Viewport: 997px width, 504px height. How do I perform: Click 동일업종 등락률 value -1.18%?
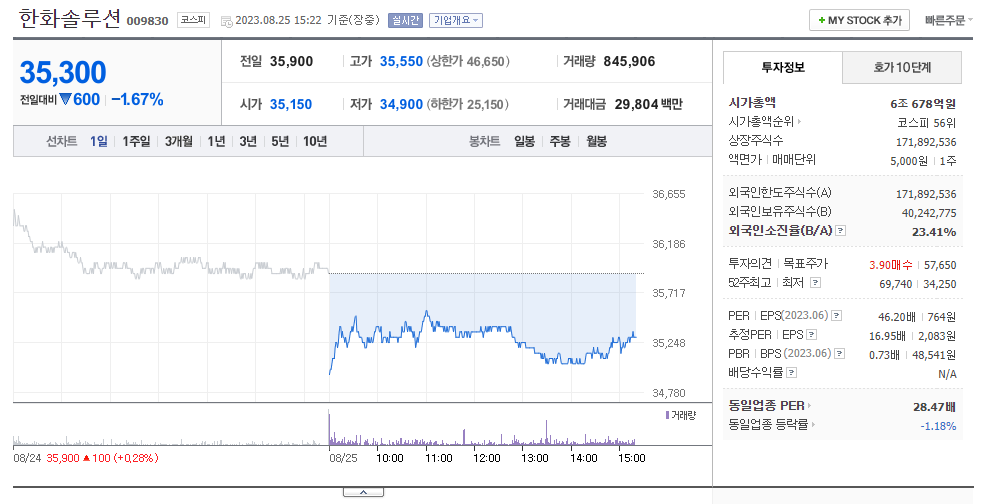point(939,426)
